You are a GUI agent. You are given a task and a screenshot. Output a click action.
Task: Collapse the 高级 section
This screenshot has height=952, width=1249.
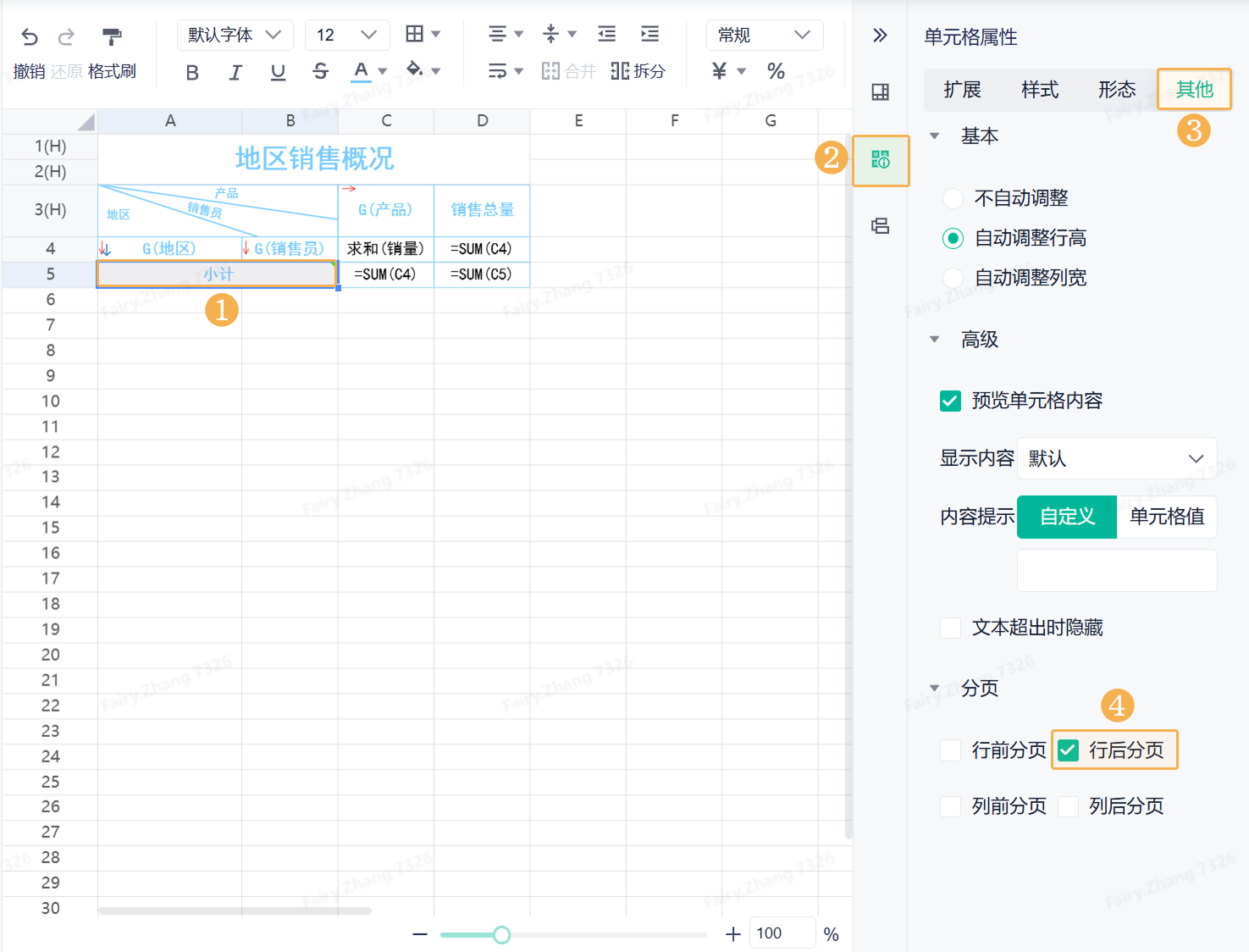point(935,340)
